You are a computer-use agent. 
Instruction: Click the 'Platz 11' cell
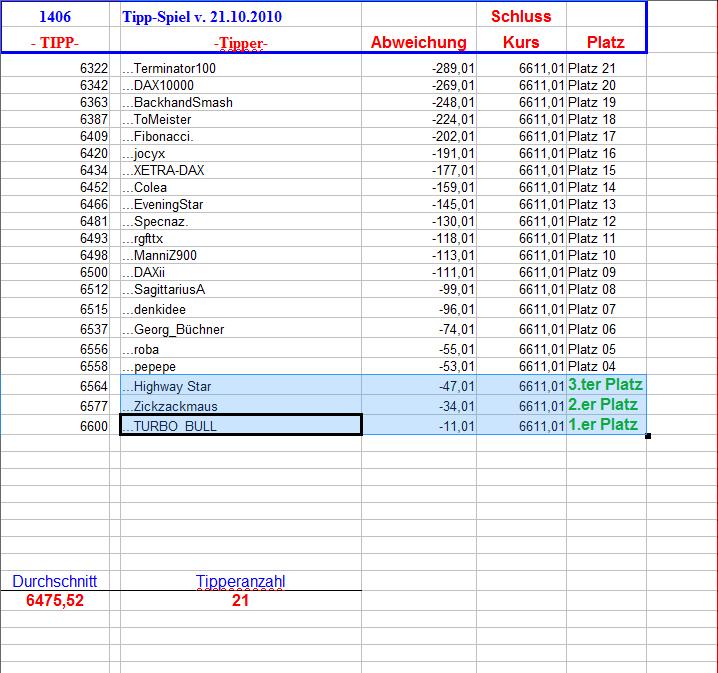pyautogui.click(x=606, y=238)
